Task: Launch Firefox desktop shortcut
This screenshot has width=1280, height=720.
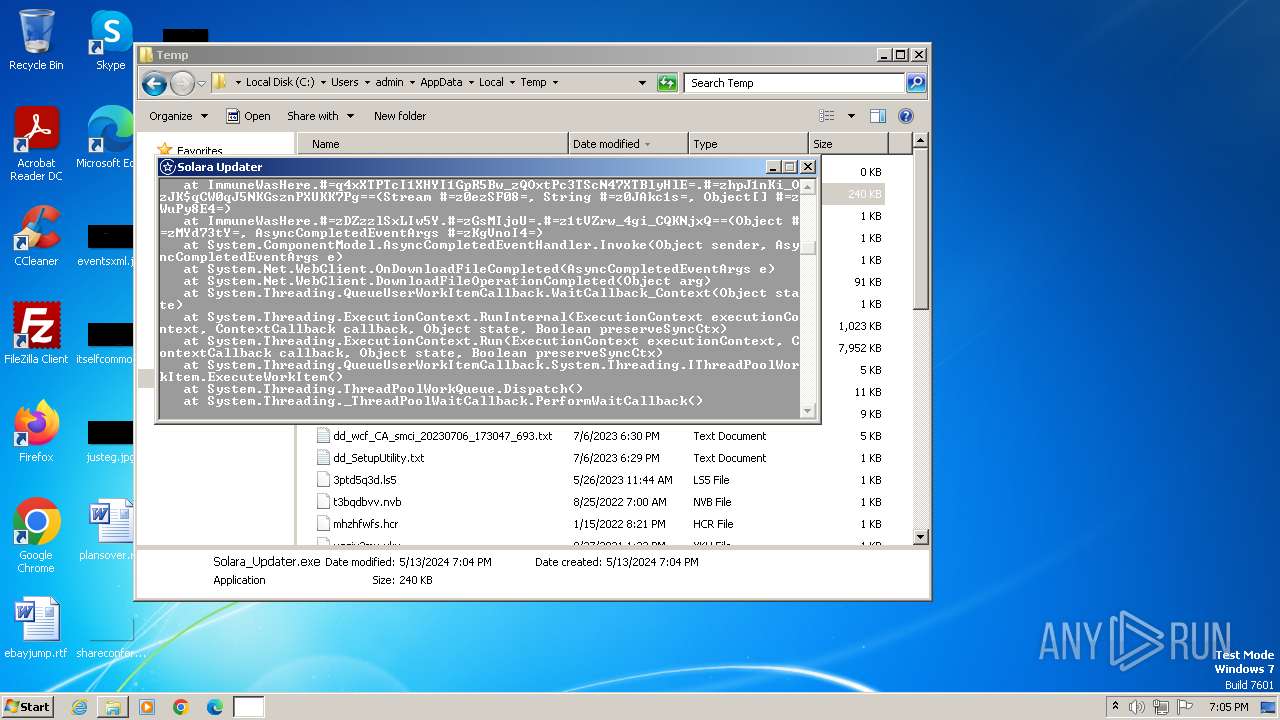Action: click(x=36, y=431)
